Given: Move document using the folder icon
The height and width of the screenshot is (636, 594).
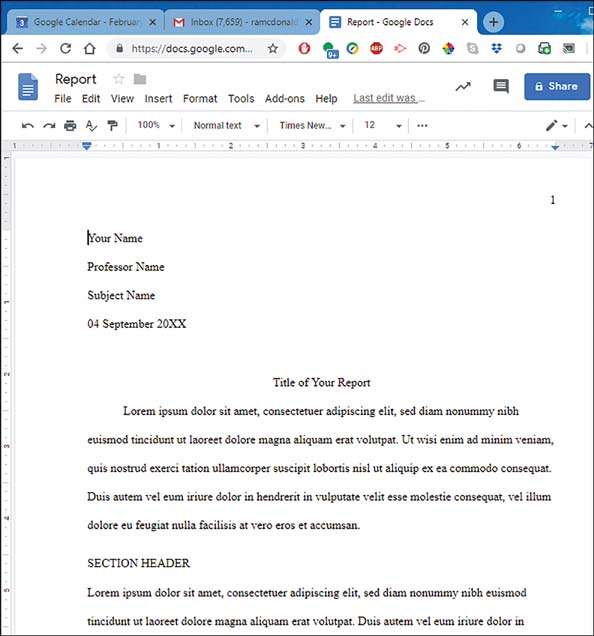Looking at the screenshot, I should click(x=140, y=79).
